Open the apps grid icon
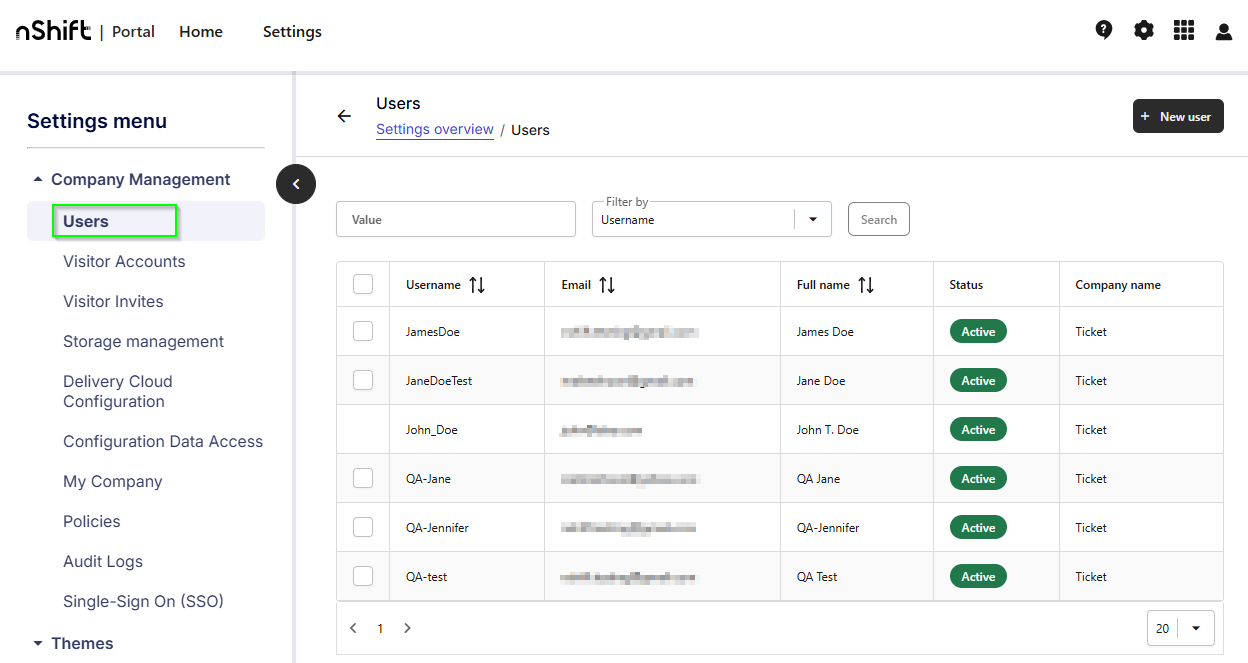Viewport: 1248px width, 663px height. (1183, 30)
